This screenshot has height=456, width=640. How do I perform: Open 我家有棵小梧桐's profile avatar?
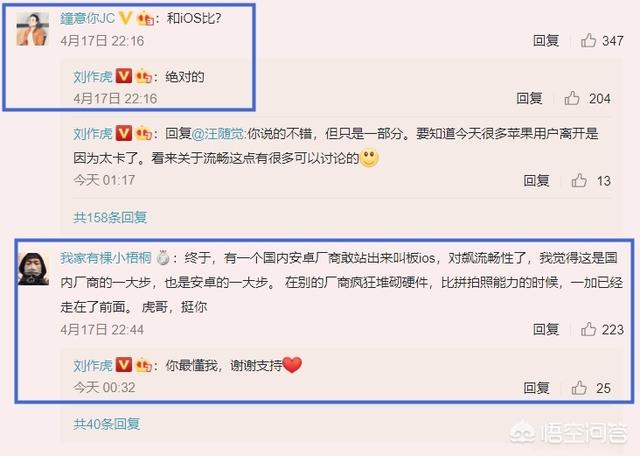[x=33, y=269]
